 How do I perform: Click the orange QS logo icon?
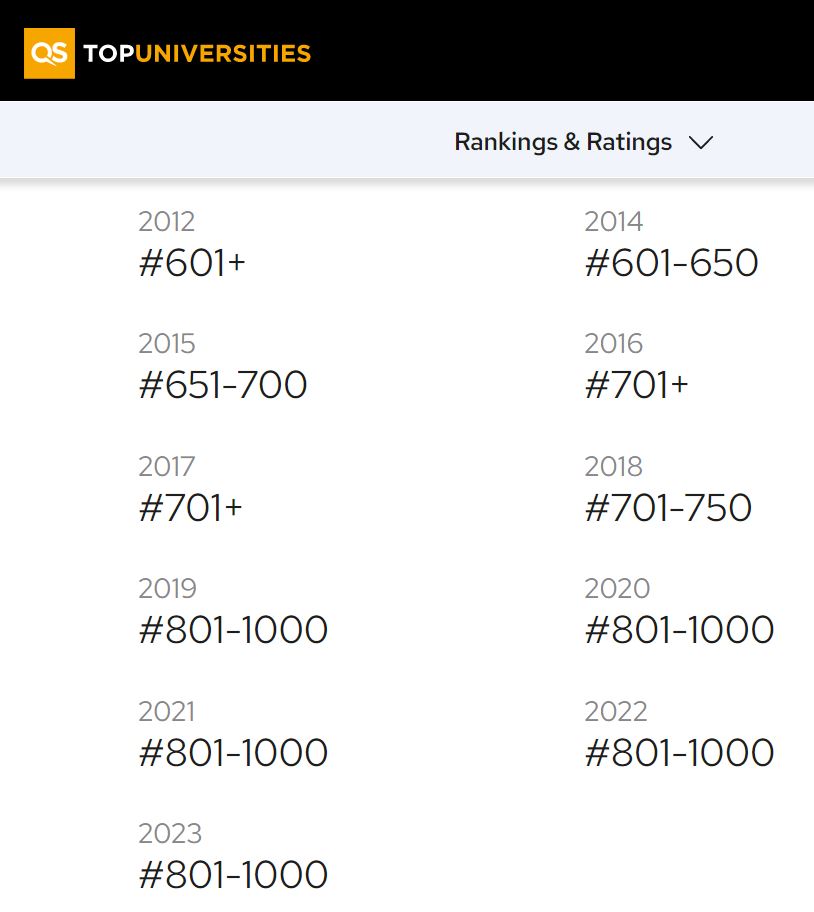[x=49, y=53]
